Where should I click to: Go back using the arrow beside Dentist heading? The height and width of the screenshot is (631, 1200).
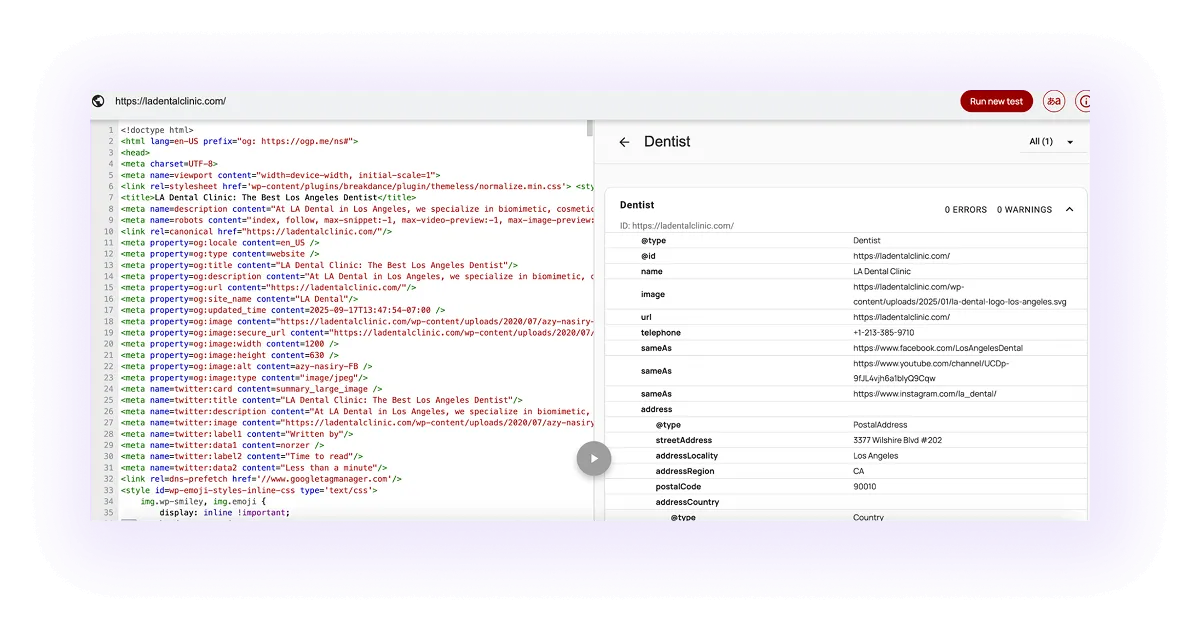[x=624, y=142]
